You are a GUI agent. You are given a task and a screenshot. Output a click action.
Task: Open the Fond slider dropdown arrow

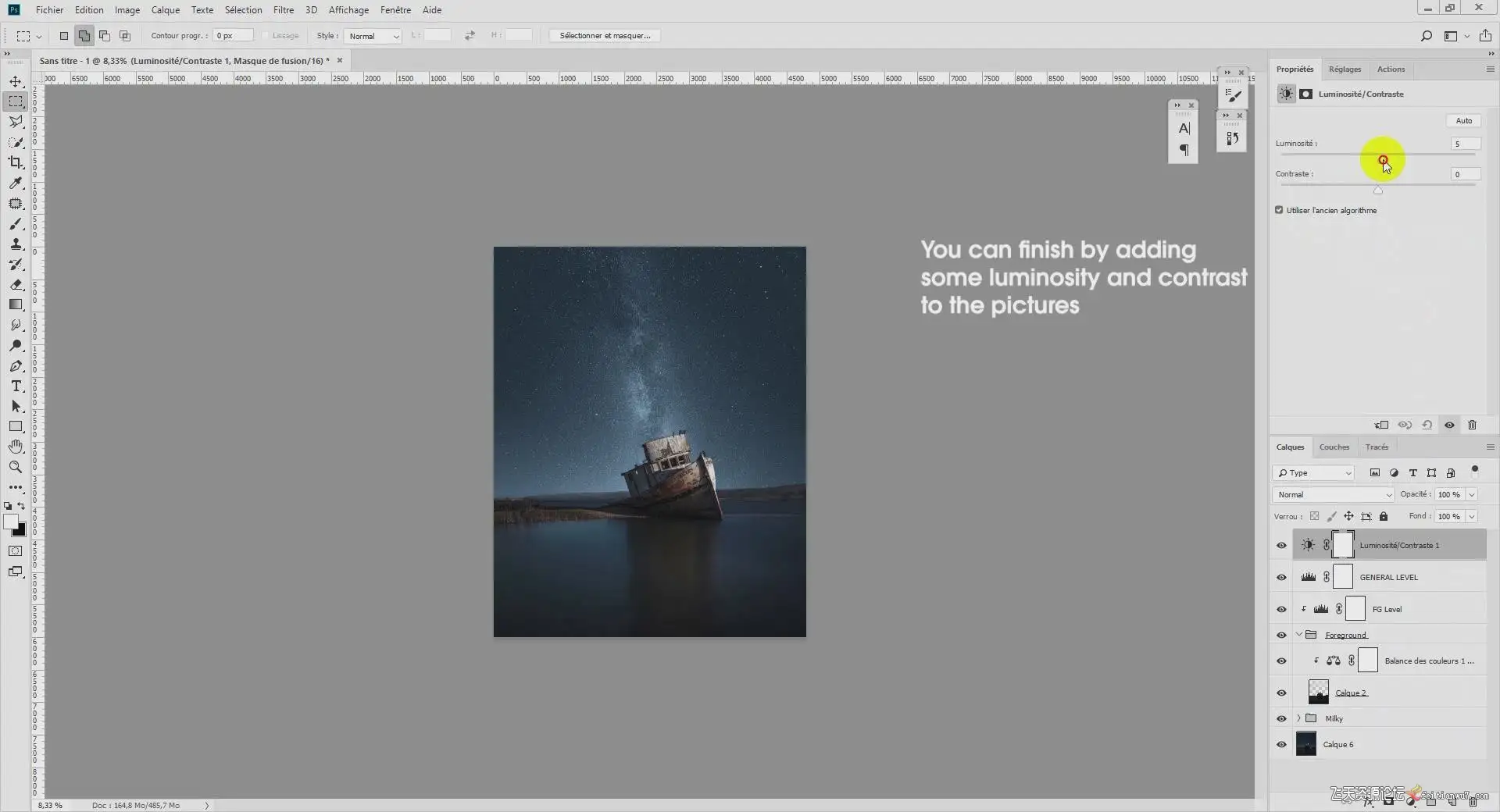[x=1472, y=517]
